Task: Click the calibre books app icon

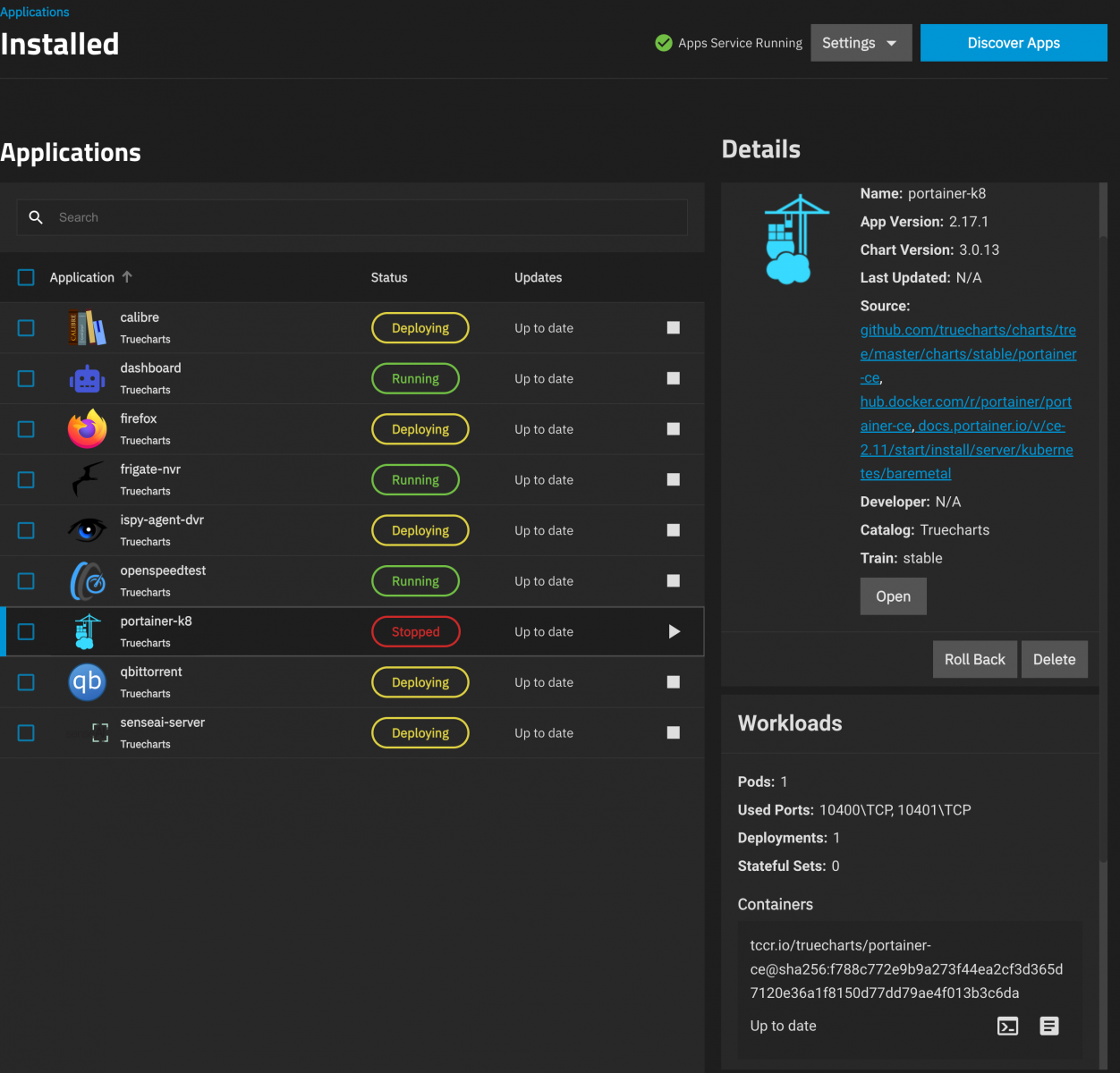Action: (88, 328)
